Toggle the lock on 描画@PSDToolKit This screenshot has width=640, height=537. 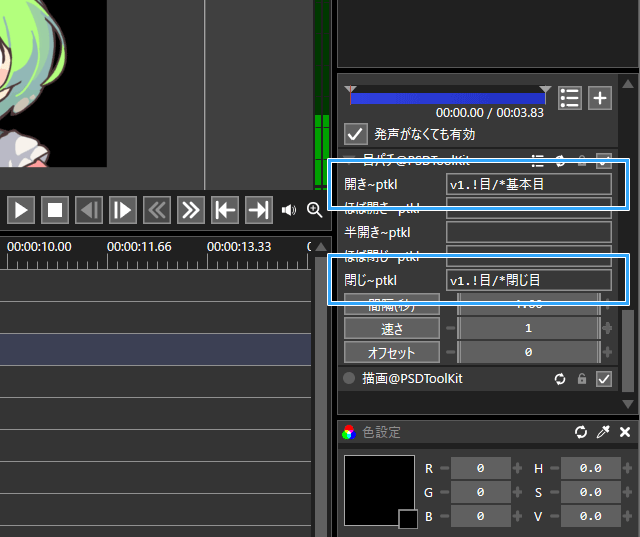point(582,379)
